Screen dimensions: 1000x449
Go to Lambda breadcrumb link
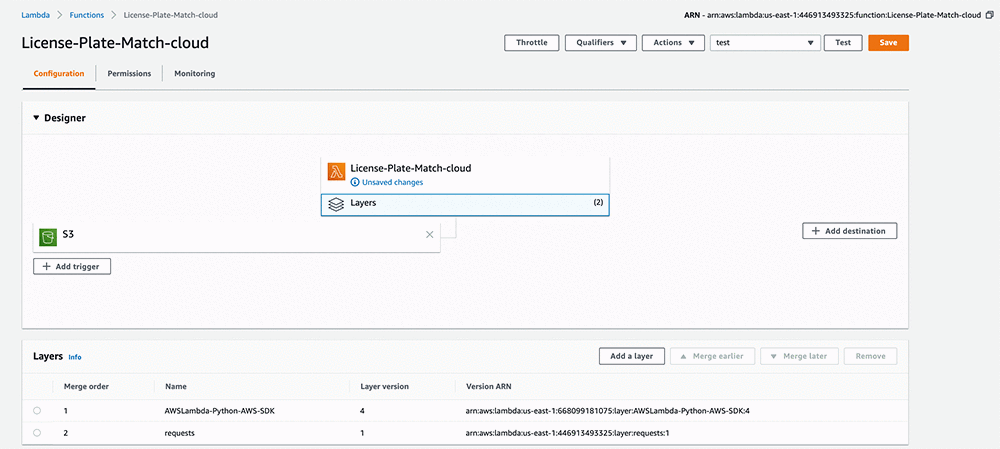tap(35, 15)
